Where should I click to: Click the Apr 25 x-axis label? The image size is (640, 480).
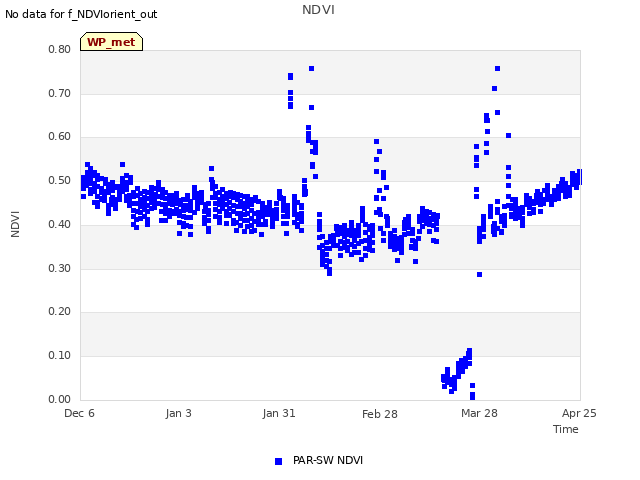pos(579,413)
